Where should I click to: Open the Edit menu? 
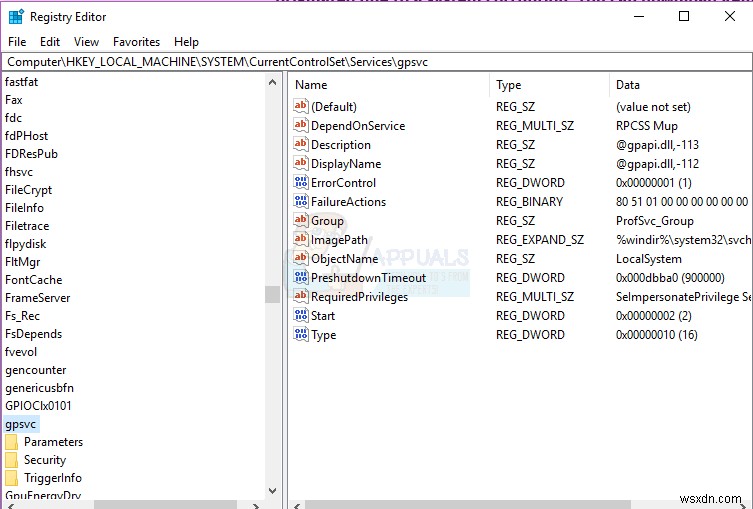point(50,42)
